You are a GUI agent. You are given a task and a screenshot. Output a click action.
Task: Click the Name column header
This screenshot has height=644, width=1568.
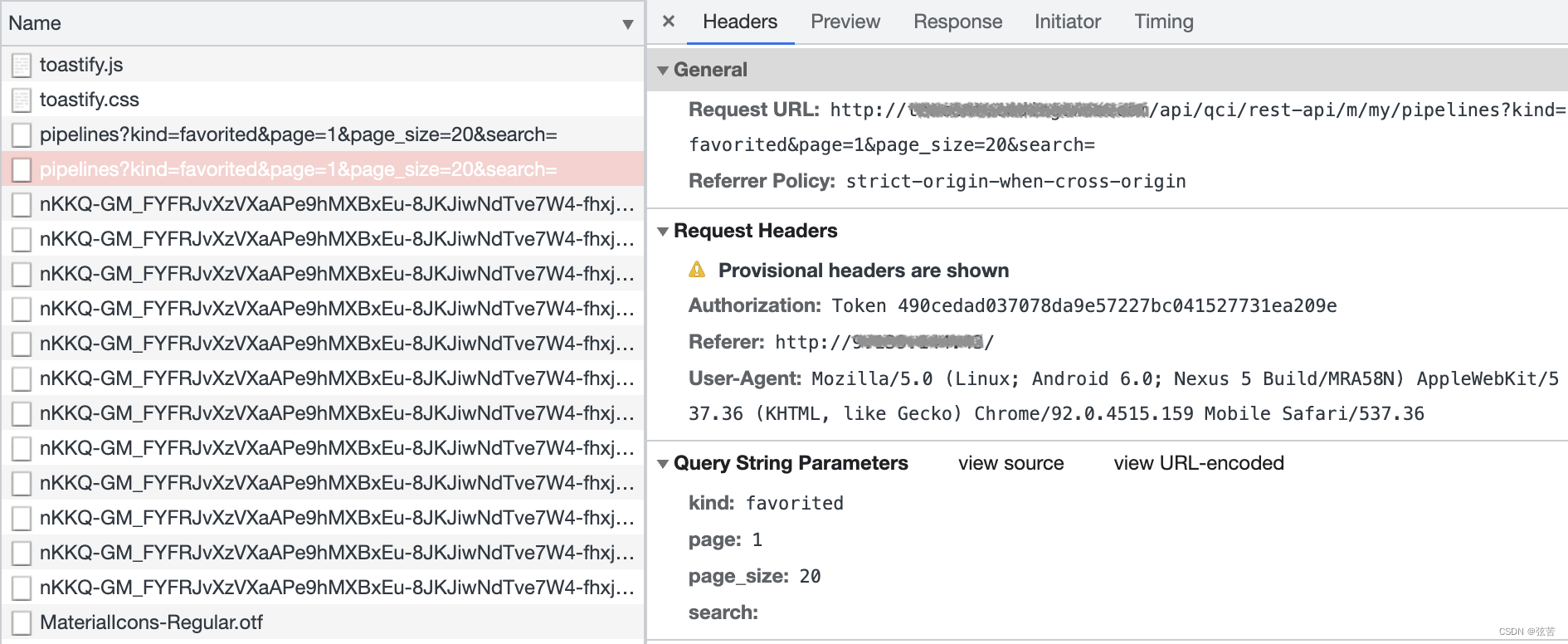[323, 23]
